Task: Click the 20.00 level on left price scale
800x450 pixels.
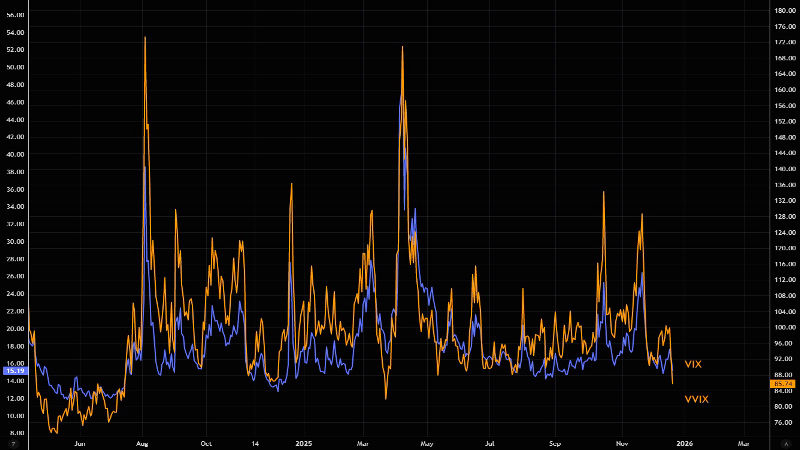Action: pos(14,328)
